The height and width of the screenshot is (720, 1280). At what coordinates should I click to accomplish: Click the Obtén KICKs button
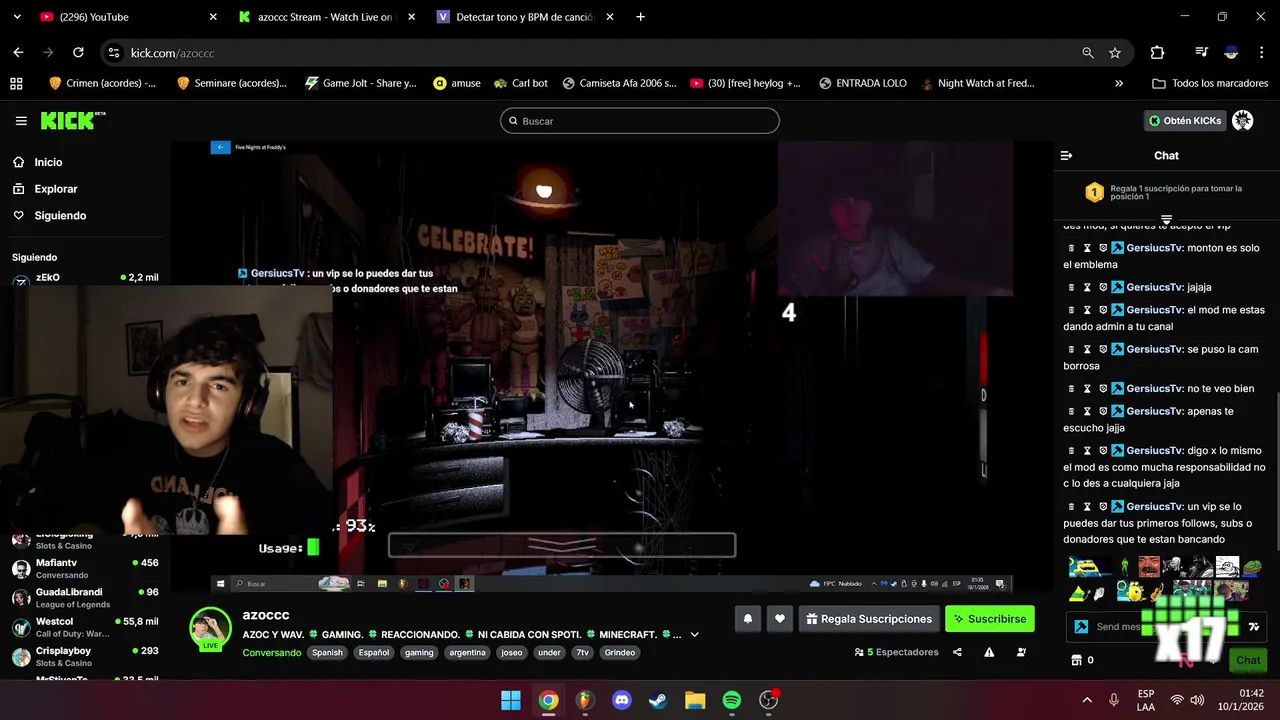1185,121
